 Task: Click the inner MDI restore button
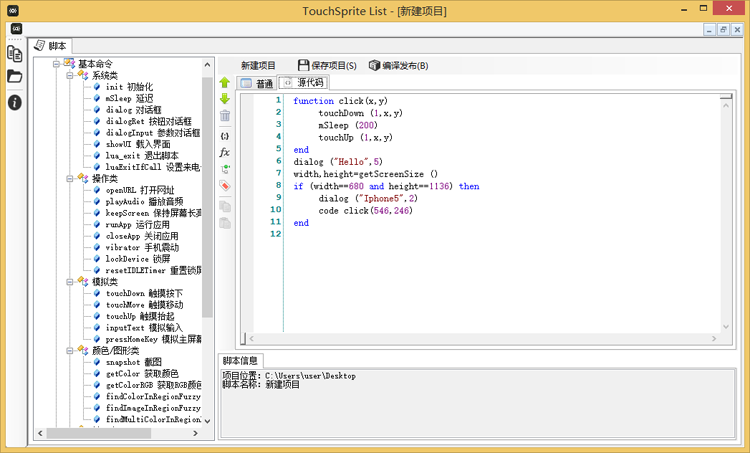pos(723,30)
